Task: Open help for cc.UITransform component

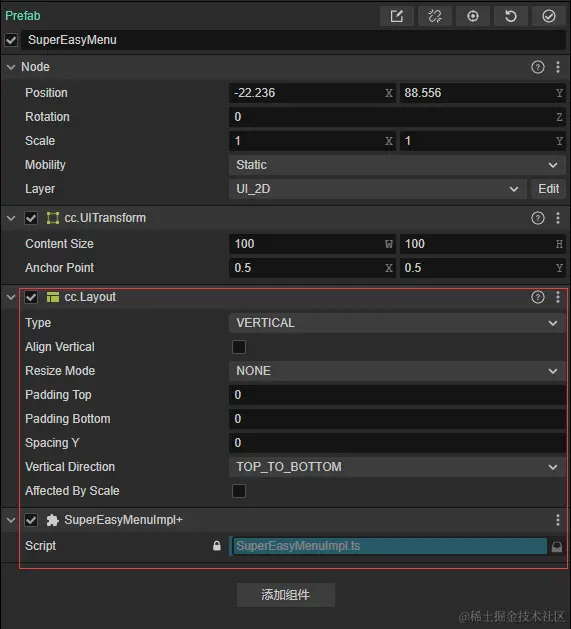Action: pos(538,218)
